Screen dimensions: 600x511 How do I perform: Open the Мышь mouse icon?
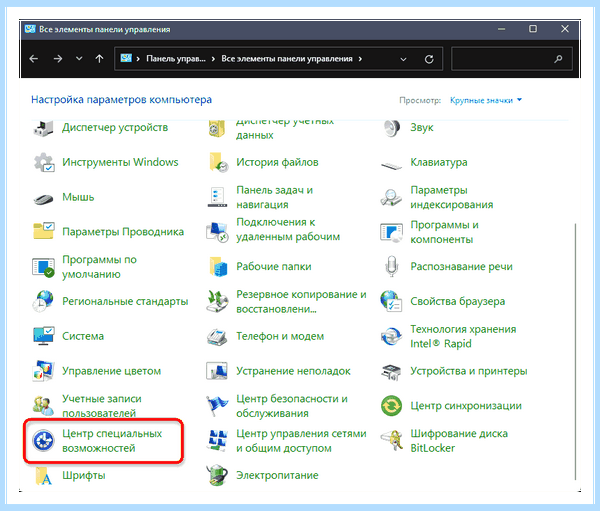point(43,198)
